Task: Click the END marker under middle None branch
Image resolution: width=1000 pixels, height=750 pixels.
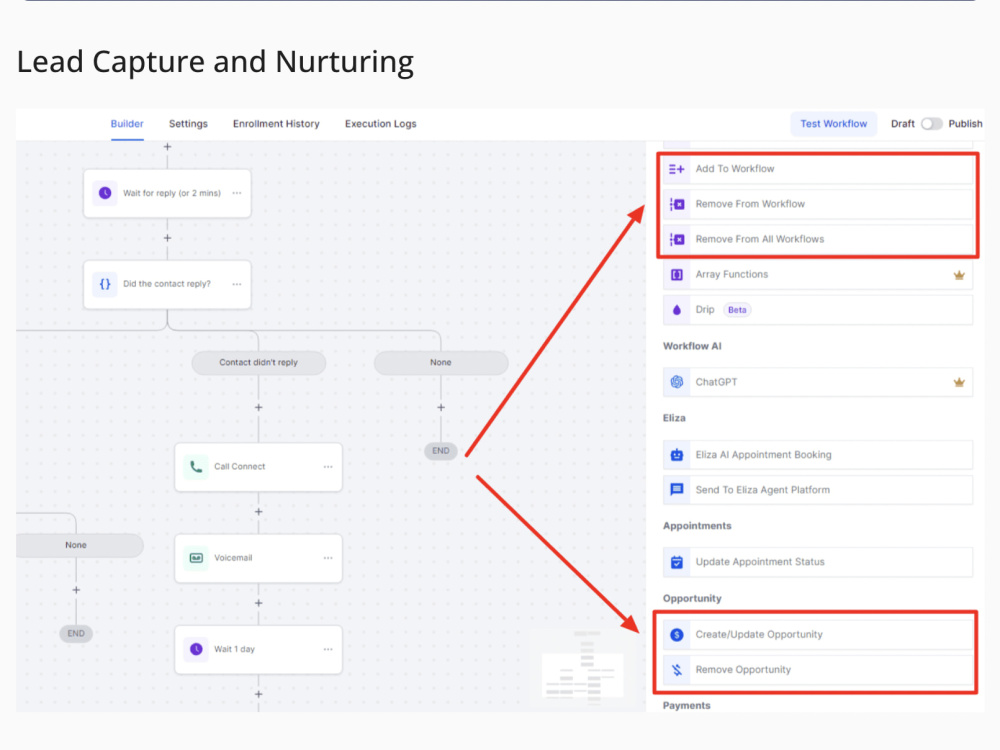Action: point(441,451)
